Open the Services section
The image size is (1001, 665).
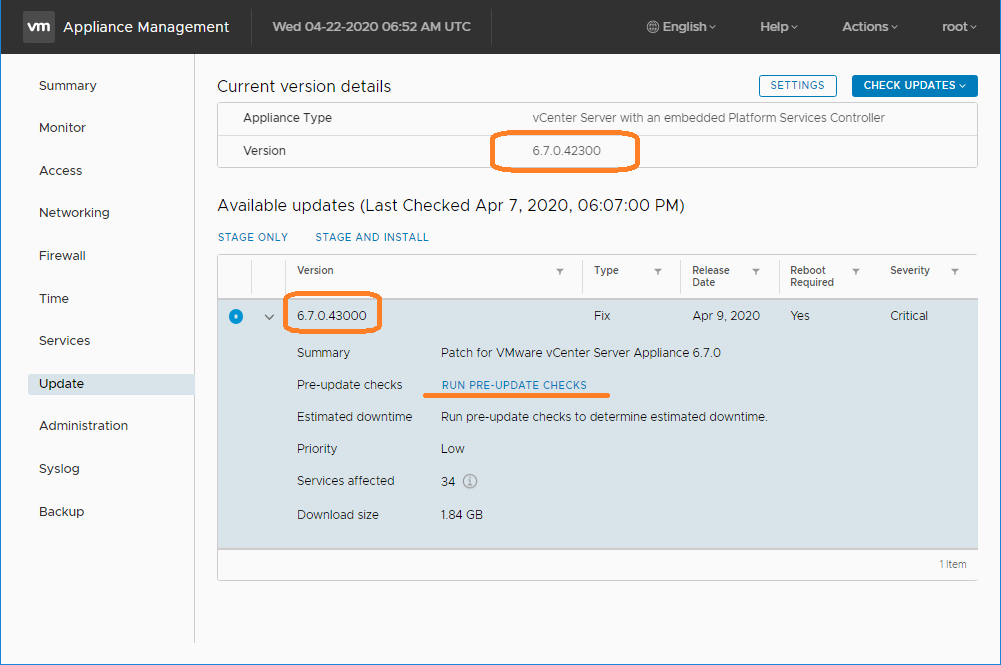click(64, 340)
